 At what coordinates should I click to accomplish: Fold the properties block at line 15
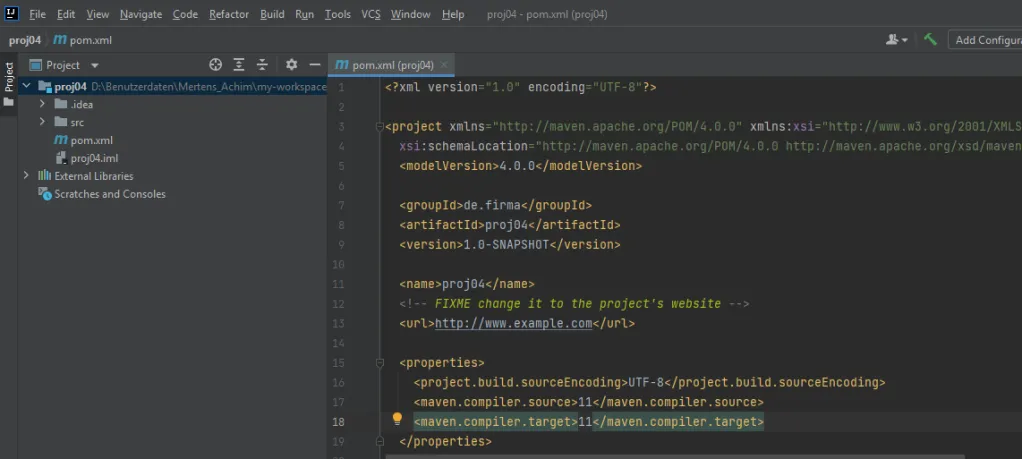(x=380, y=363)
